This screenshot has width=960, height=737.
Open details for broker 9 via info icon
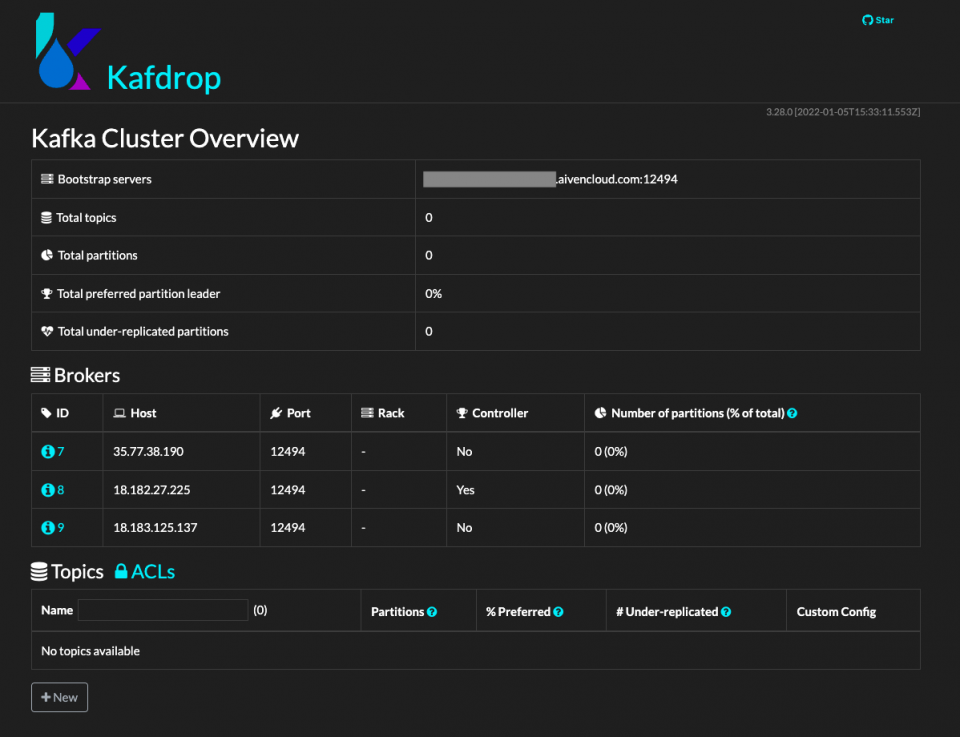tap(47, 527)
